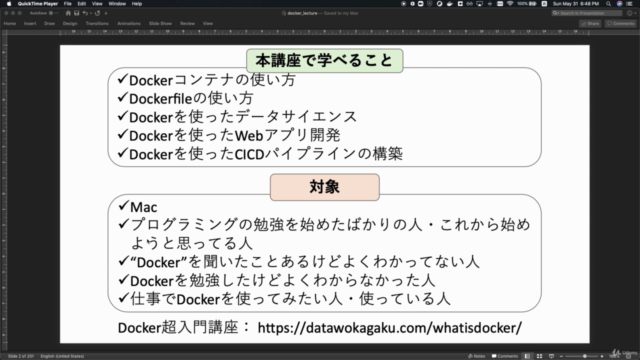640x360 pixels.
Task: Toggle the AutoSave switch
Action: pyautogui.click(x=53, y=13)
